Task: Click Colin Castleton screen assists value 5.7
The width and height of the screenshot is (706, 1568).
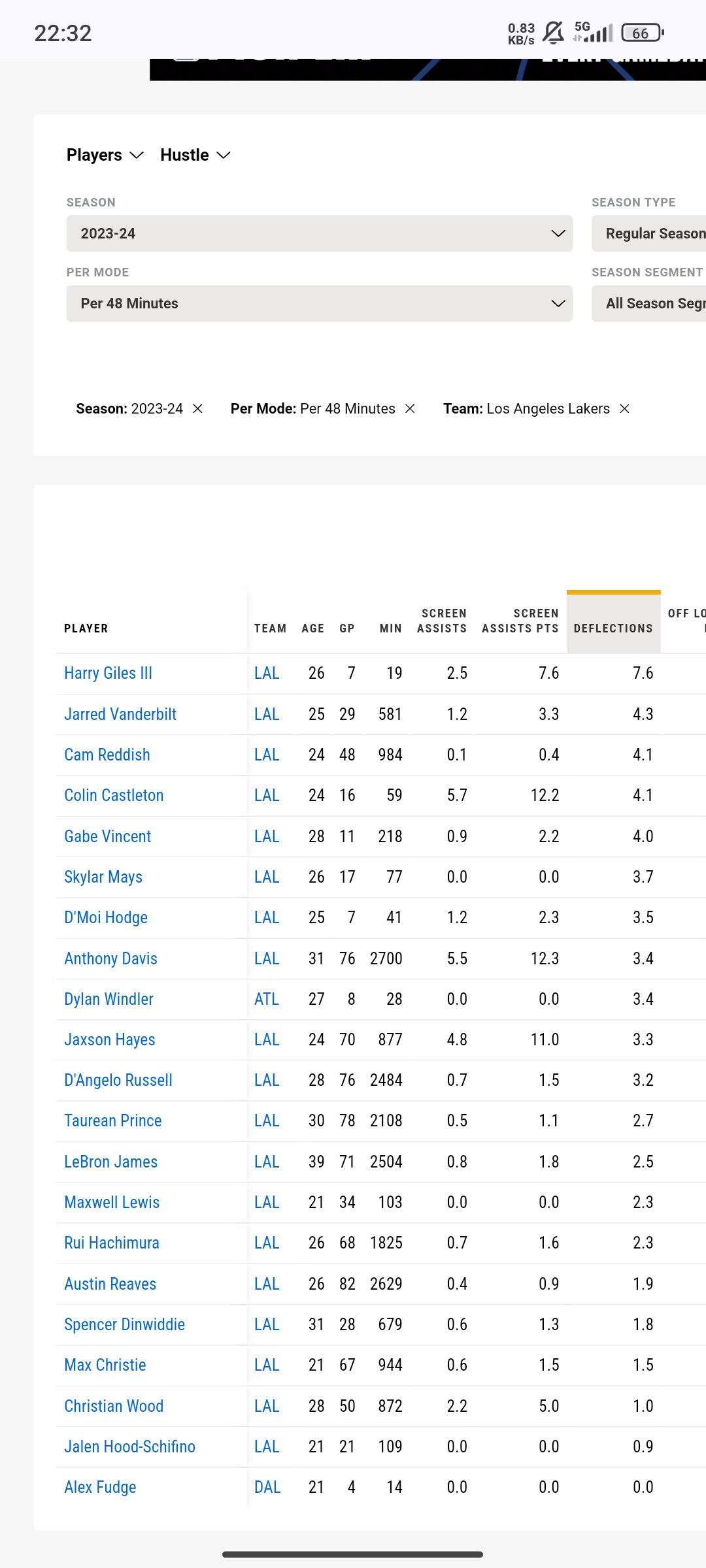Action: (457, 795)
